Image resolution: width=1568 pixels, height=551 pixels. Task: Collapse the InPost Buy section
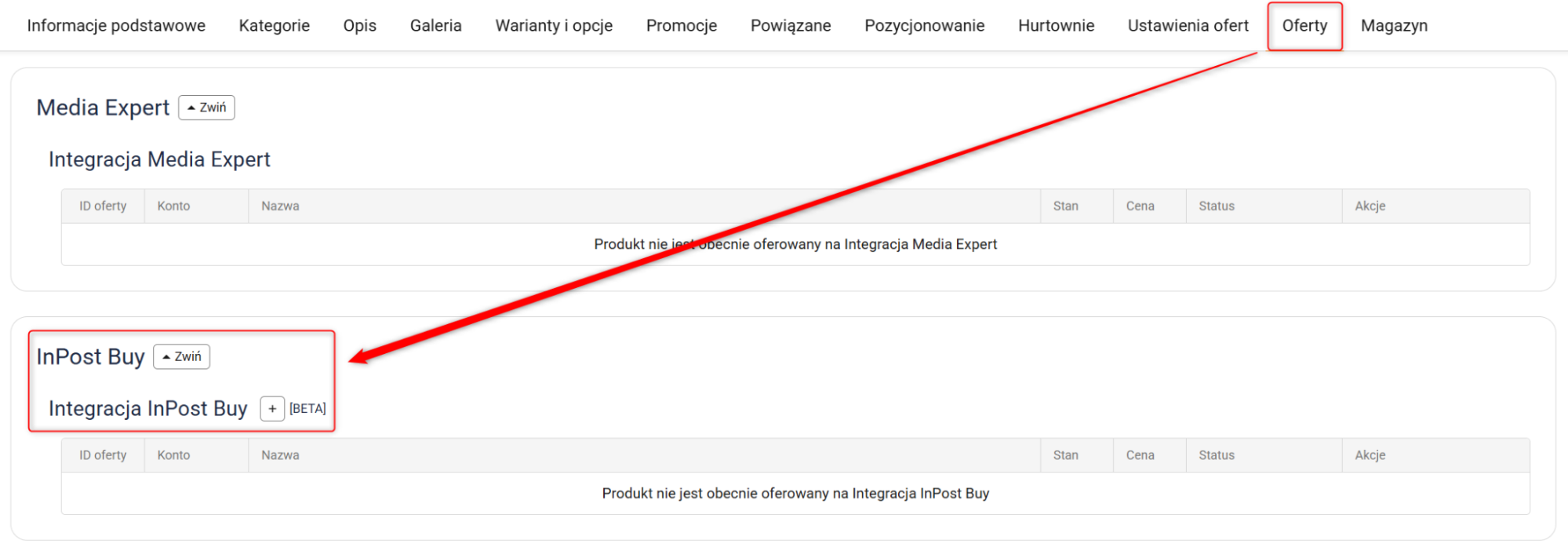tap(181, 357)
